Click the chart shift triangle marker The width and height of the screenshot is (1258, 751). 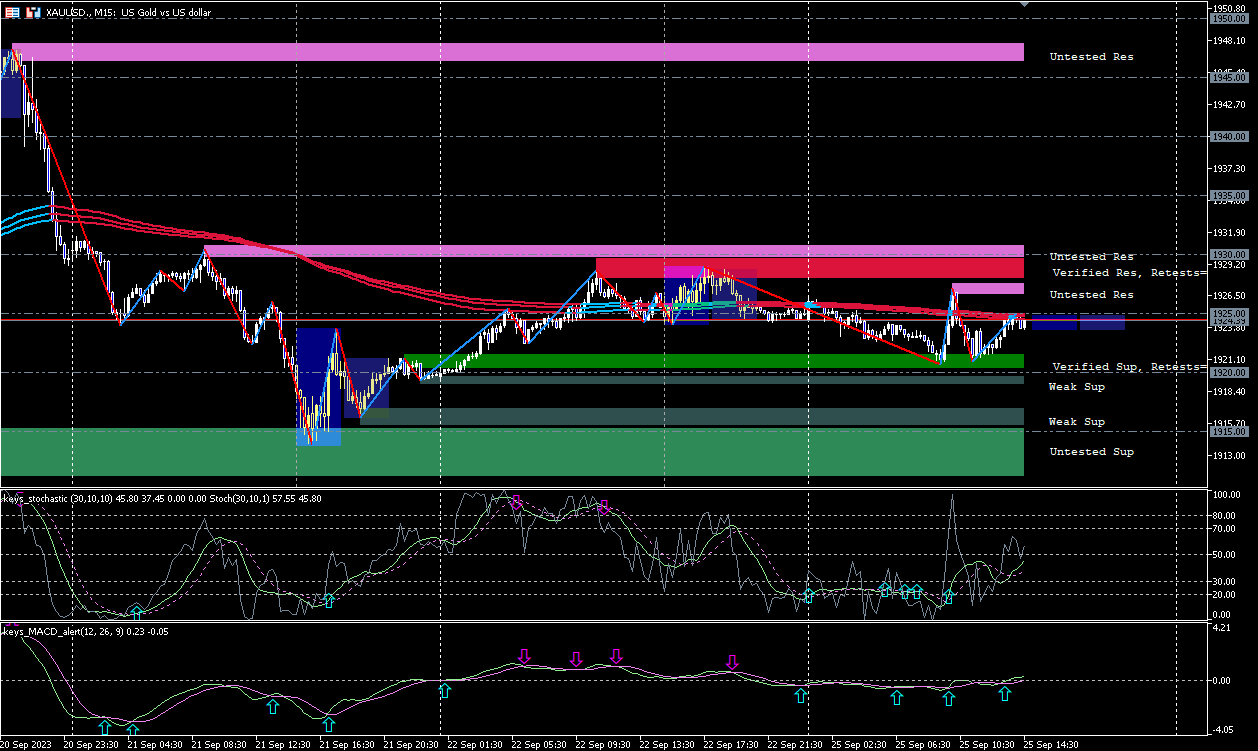1023,4
